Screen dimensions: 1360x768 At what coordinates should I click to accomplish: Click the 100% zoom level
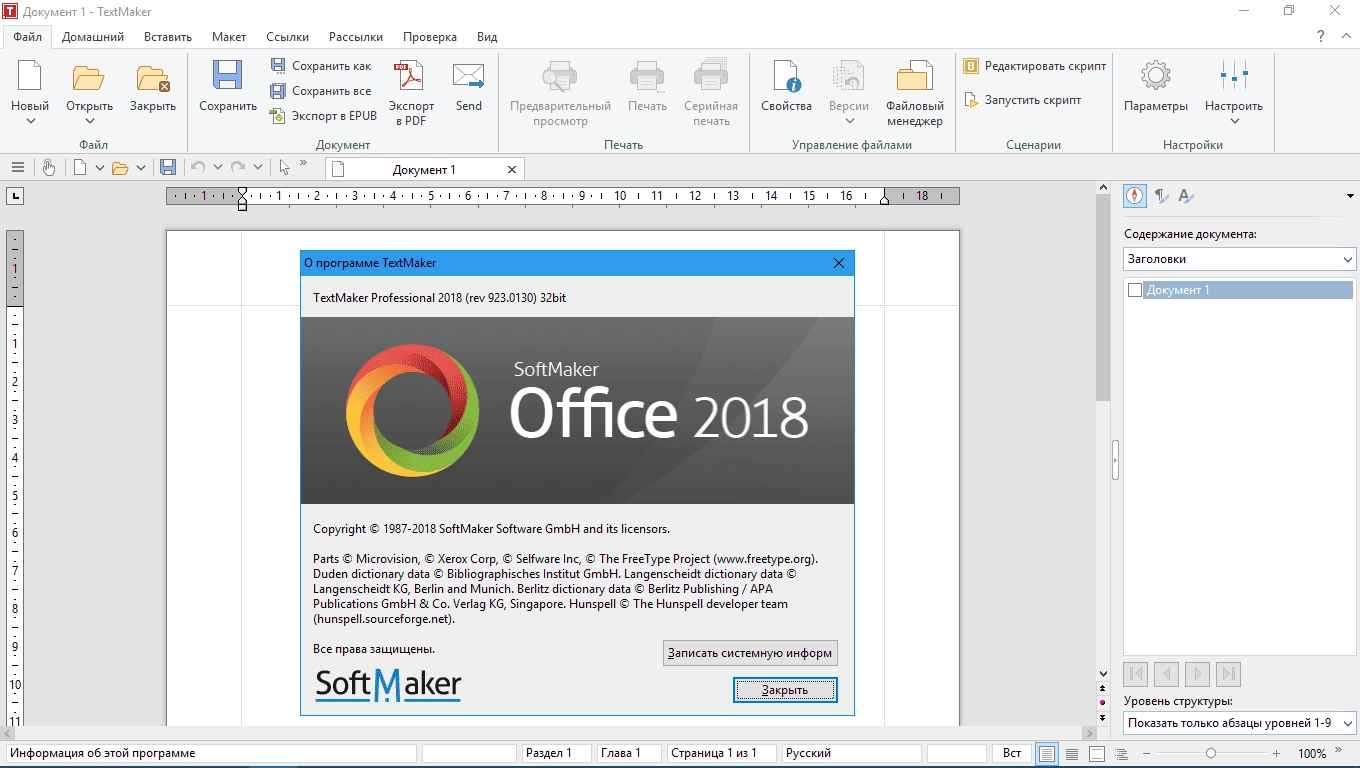point(1312,753)
